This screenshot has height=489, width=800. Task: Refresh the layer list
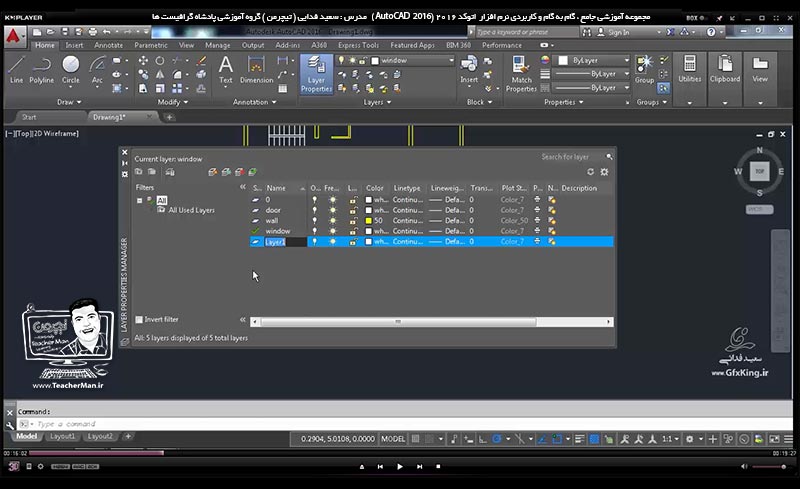point(590,172)
